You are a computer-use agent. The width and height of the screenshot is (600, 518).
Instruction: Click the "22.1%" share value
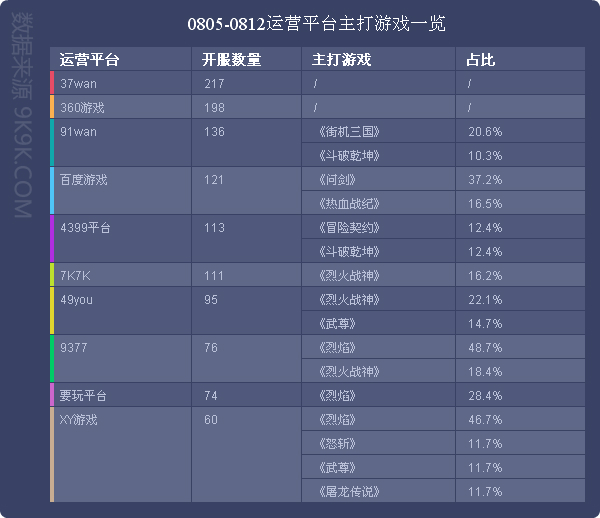[x=485, y=300]
